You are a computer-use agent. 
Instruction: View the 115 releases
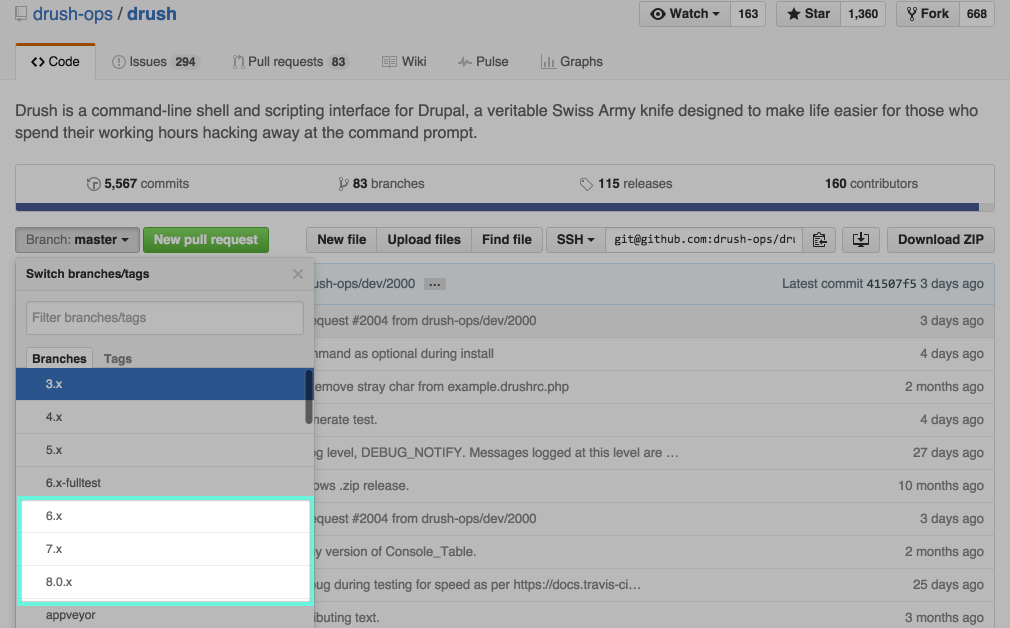[x=625, y=184]
